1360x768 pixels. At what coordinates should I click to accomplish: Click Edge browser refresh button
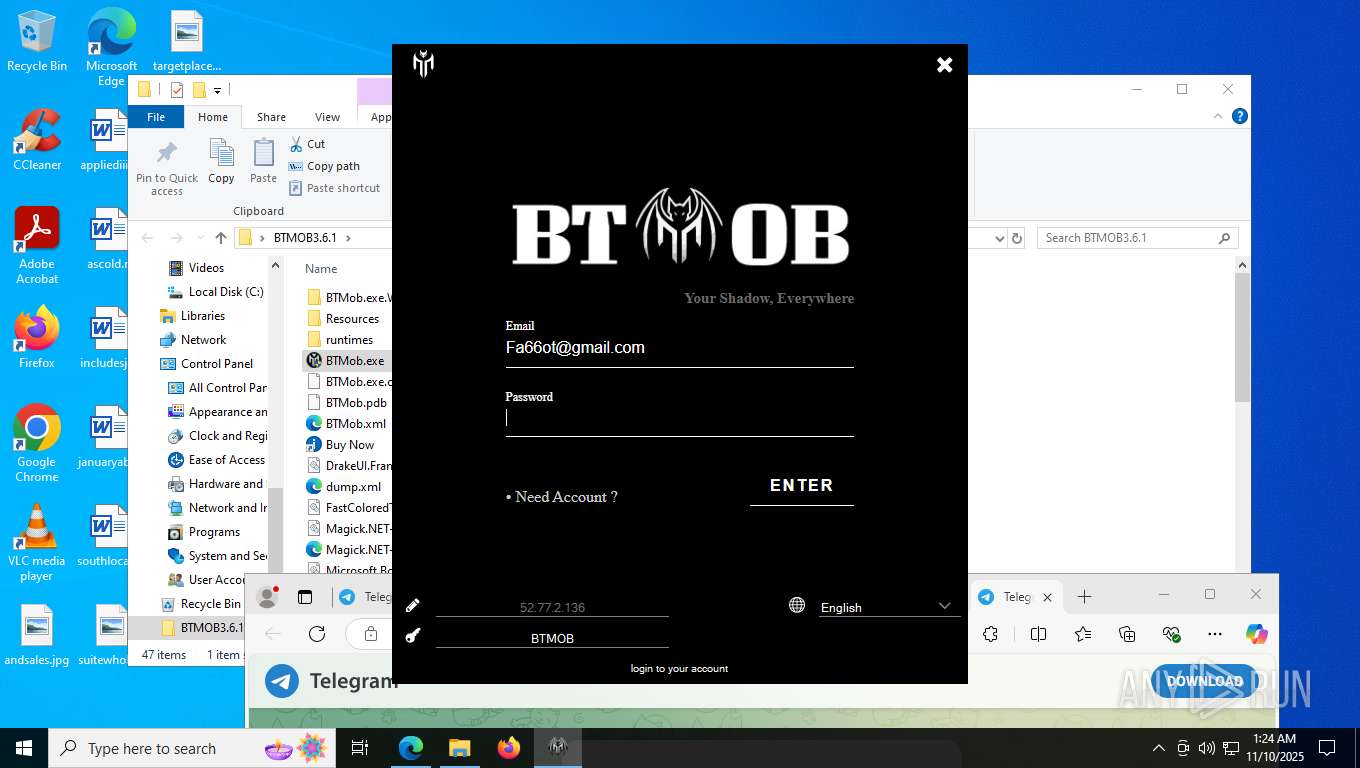317,634
